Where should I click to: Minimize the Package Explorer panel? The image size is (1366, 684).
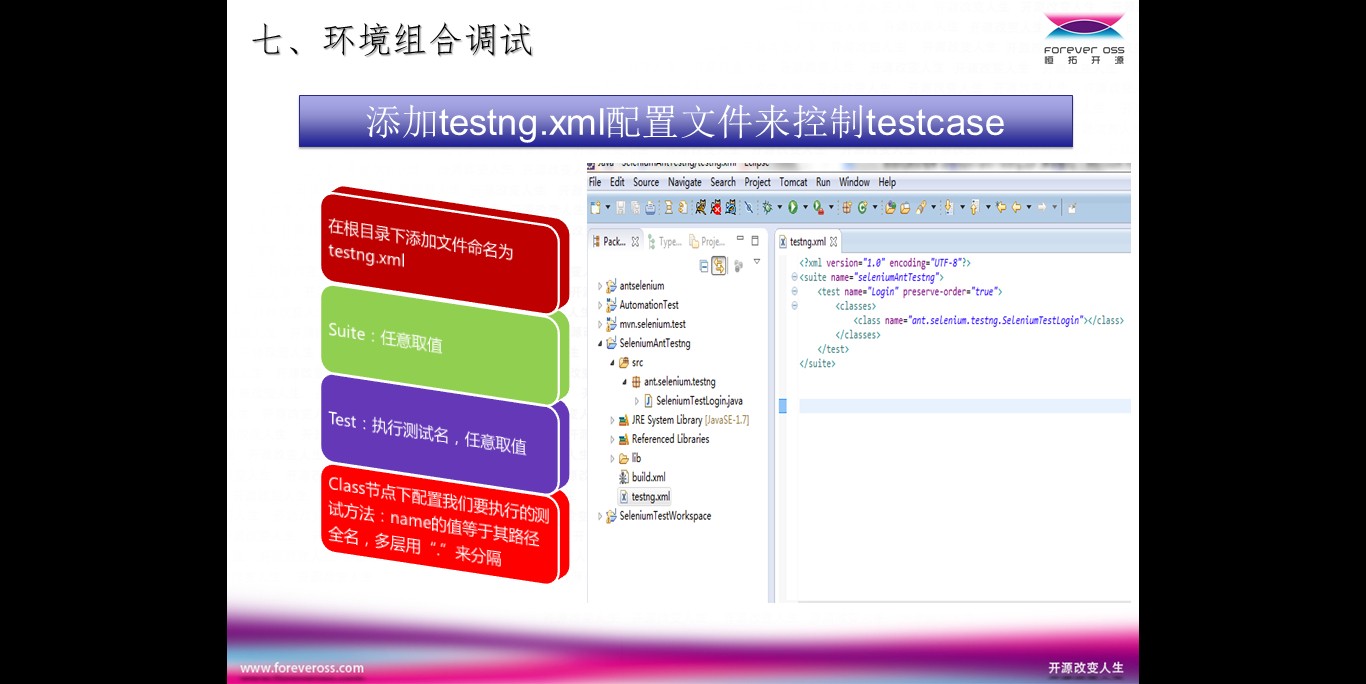click(740, 240)
